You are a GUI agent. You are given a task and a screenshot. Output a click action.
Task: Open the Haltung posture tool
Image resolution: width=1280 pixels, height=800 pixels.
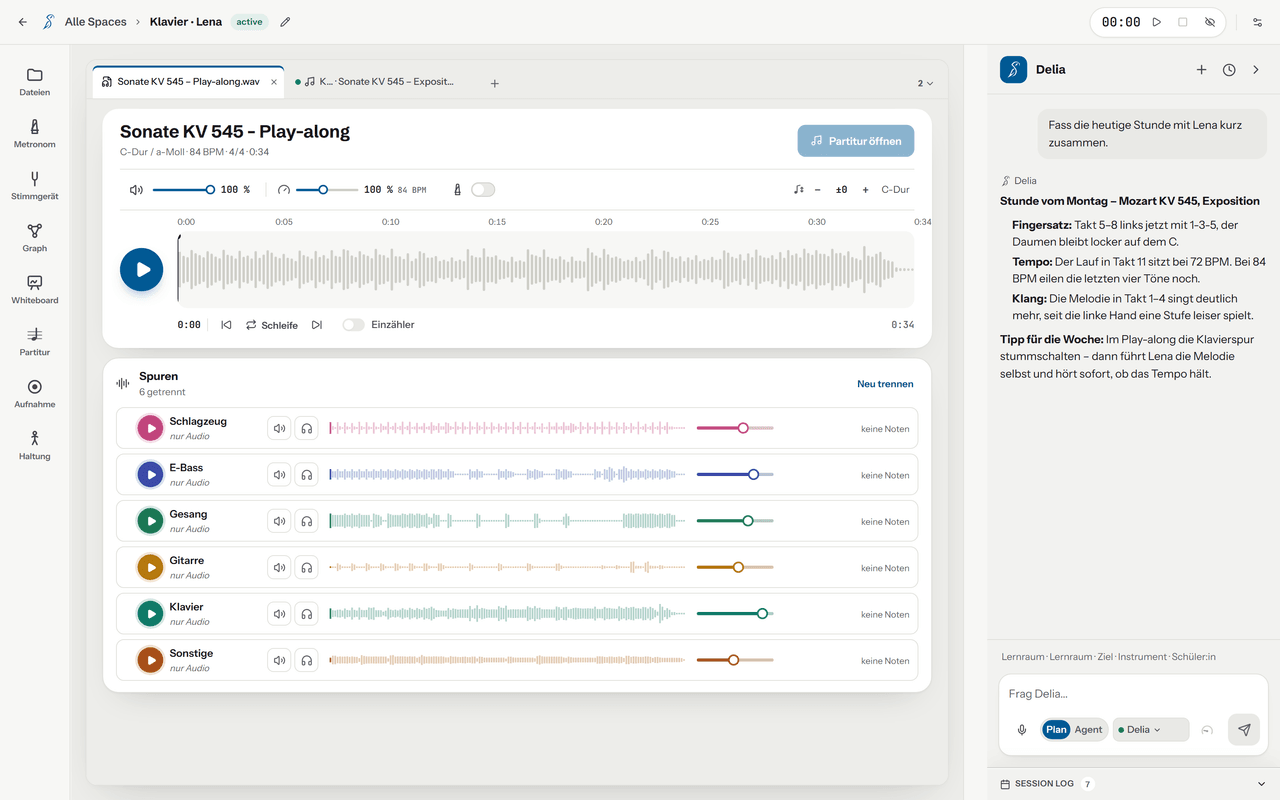pos(34,446)
